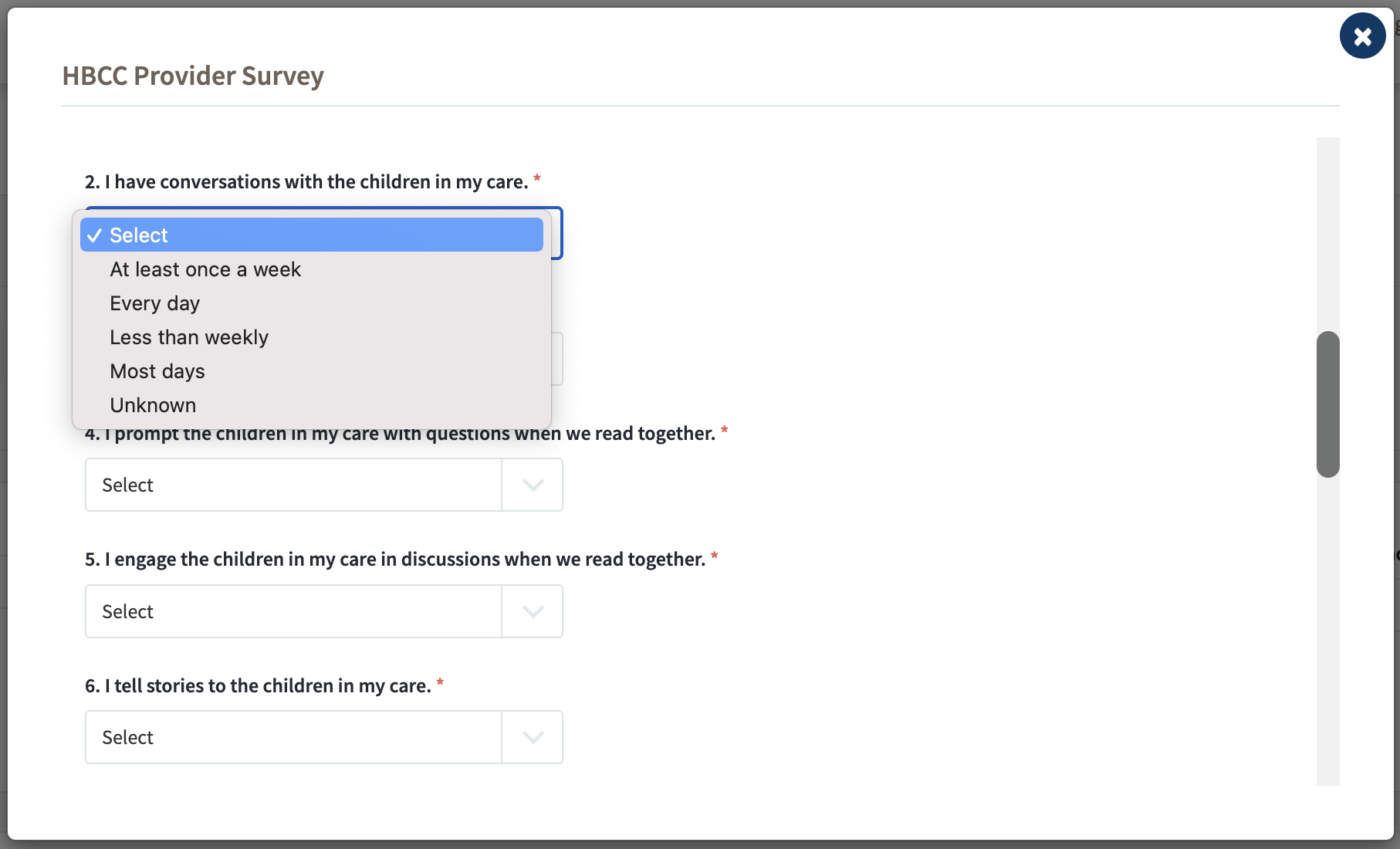The height and width of the screenshot is (849, 1400).
Task: Click question 2 conversations label text
Action: tap(306, 182)
